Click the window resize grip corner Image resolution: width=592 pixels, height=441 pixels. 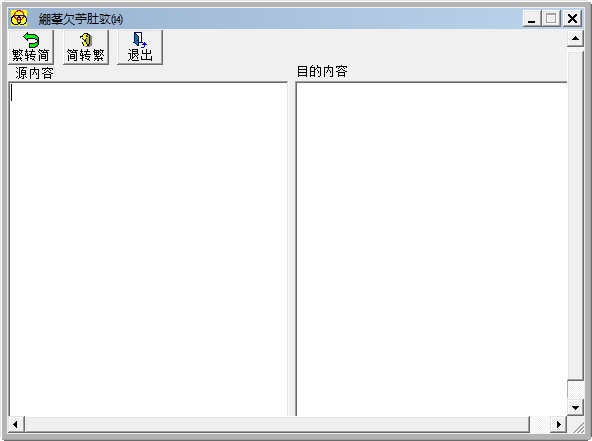[578, 426]
